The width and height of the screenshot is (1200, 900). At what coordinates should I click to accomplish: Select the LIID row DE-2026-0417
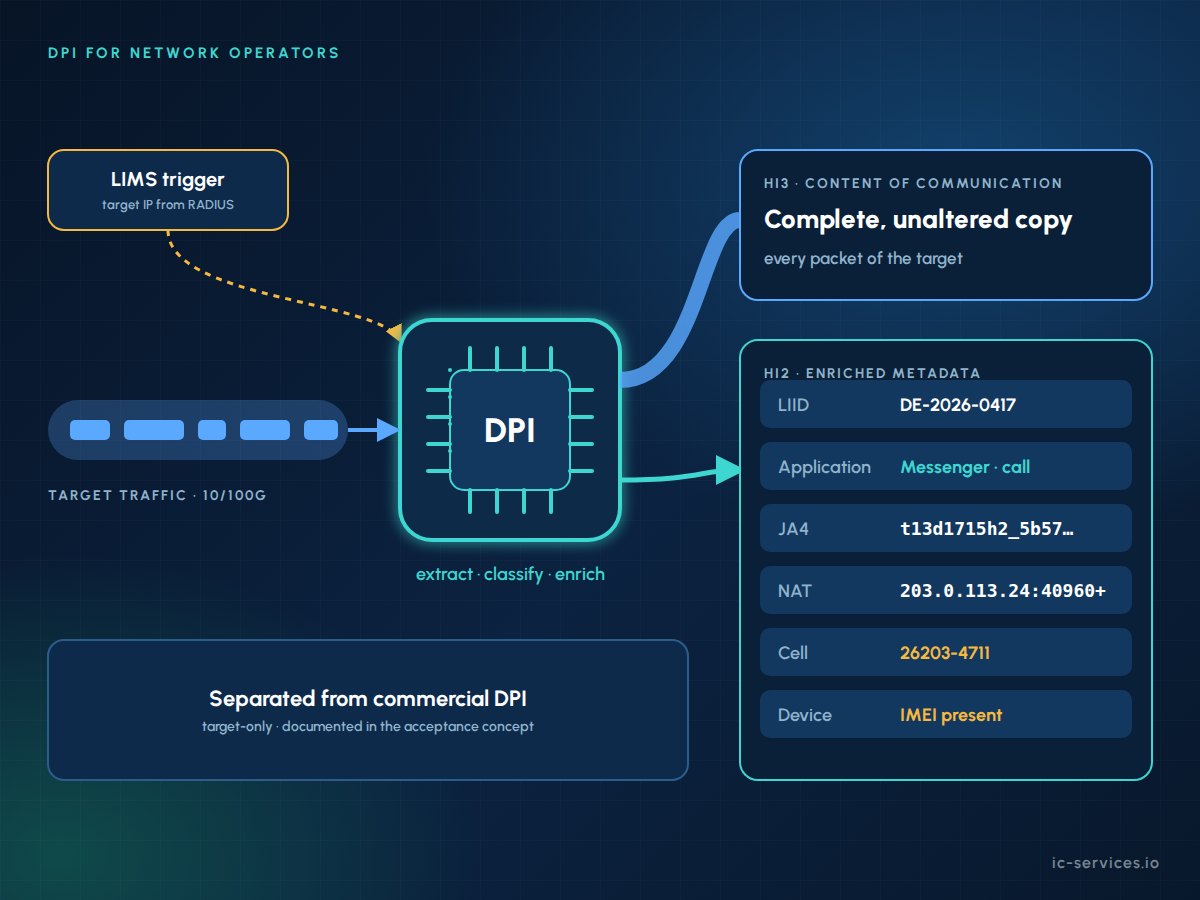click(x=946, y=404)
